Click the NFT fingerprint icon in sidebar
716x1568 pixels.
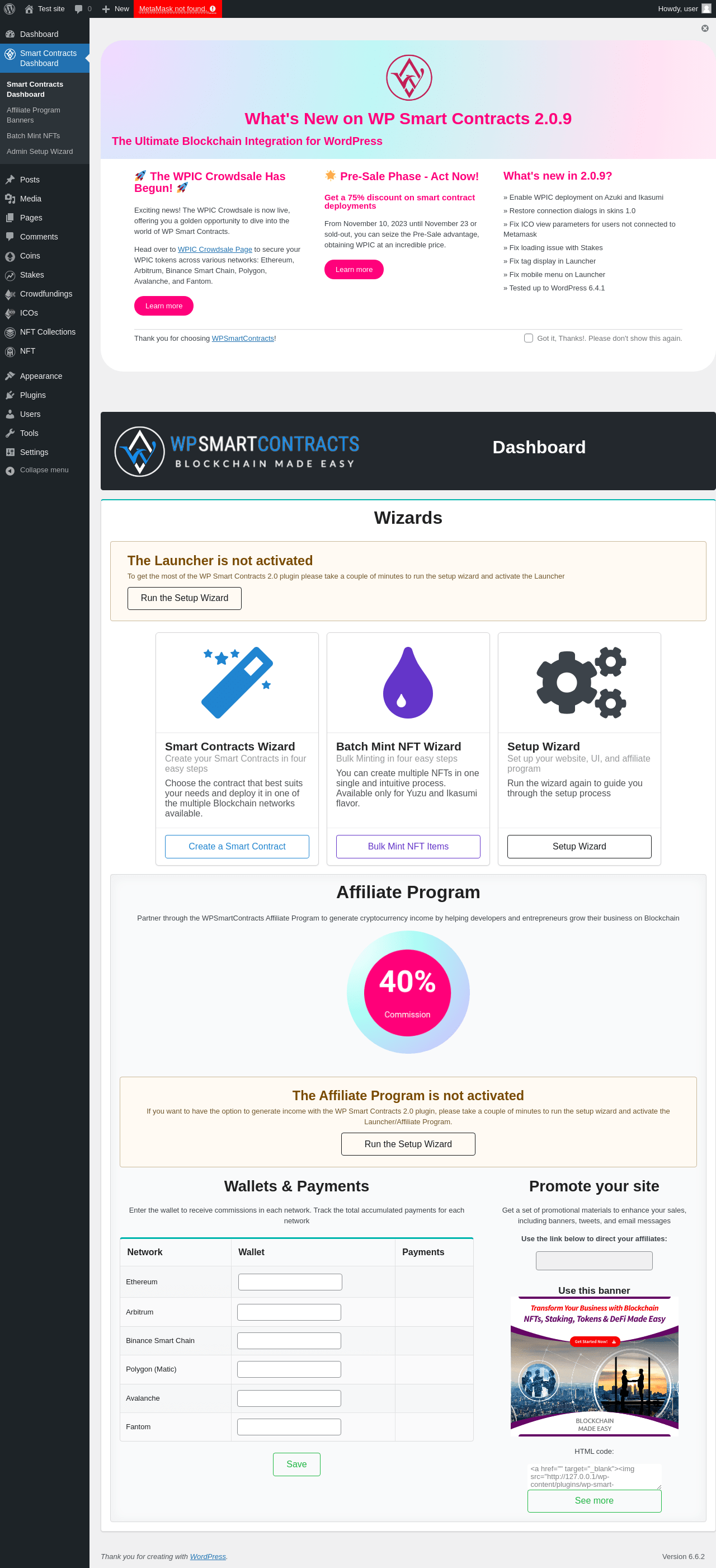[x=10, y=351]
